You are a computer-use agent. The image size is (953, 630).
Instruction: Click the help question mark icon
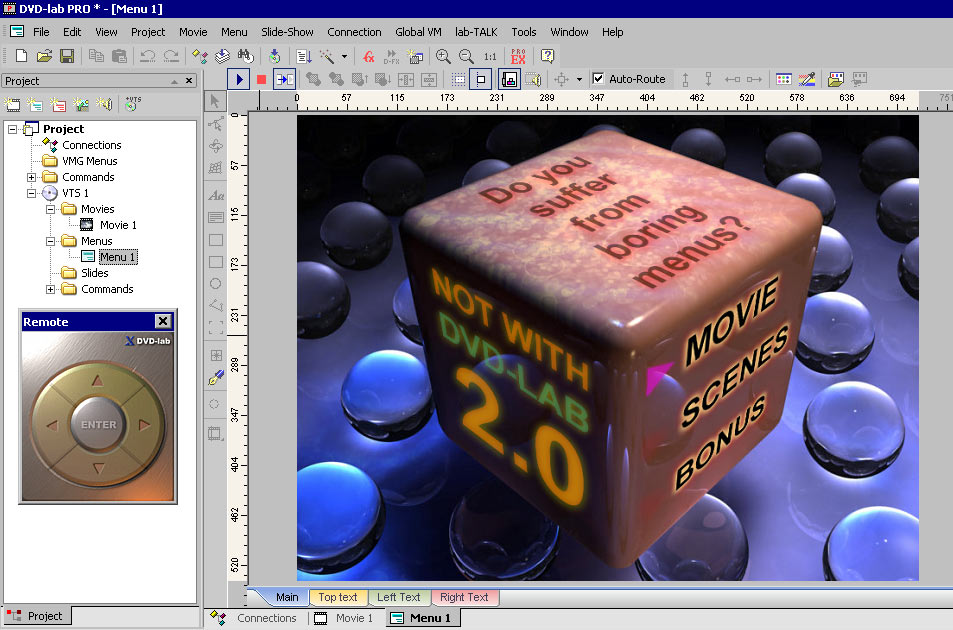547,56
